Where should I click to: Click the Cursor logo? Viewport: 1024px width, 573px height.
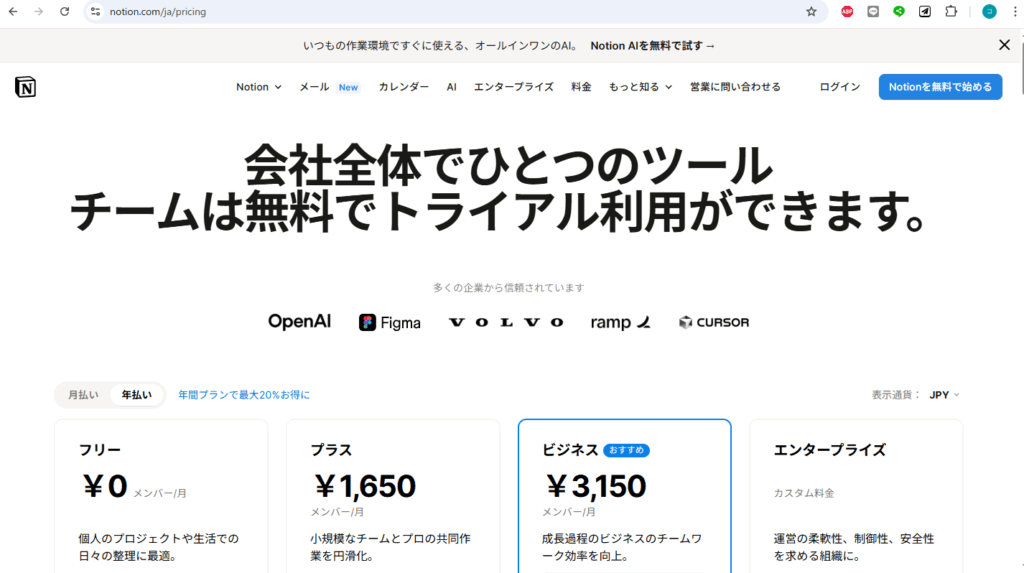pos(714,322)
